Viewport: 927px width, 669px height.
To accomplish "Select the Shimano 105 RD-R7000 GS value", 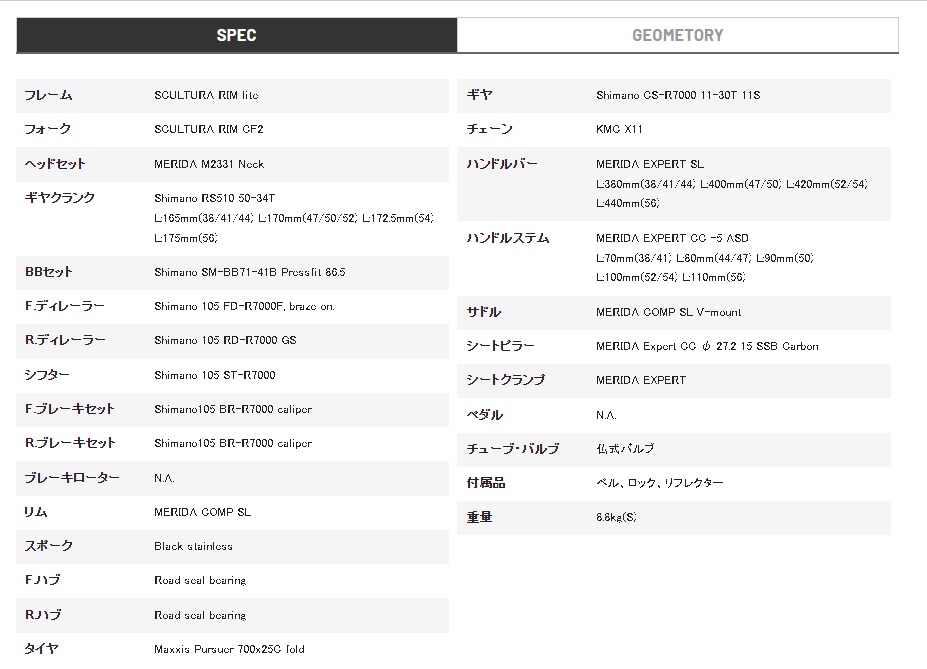I will tap(225, 340).
